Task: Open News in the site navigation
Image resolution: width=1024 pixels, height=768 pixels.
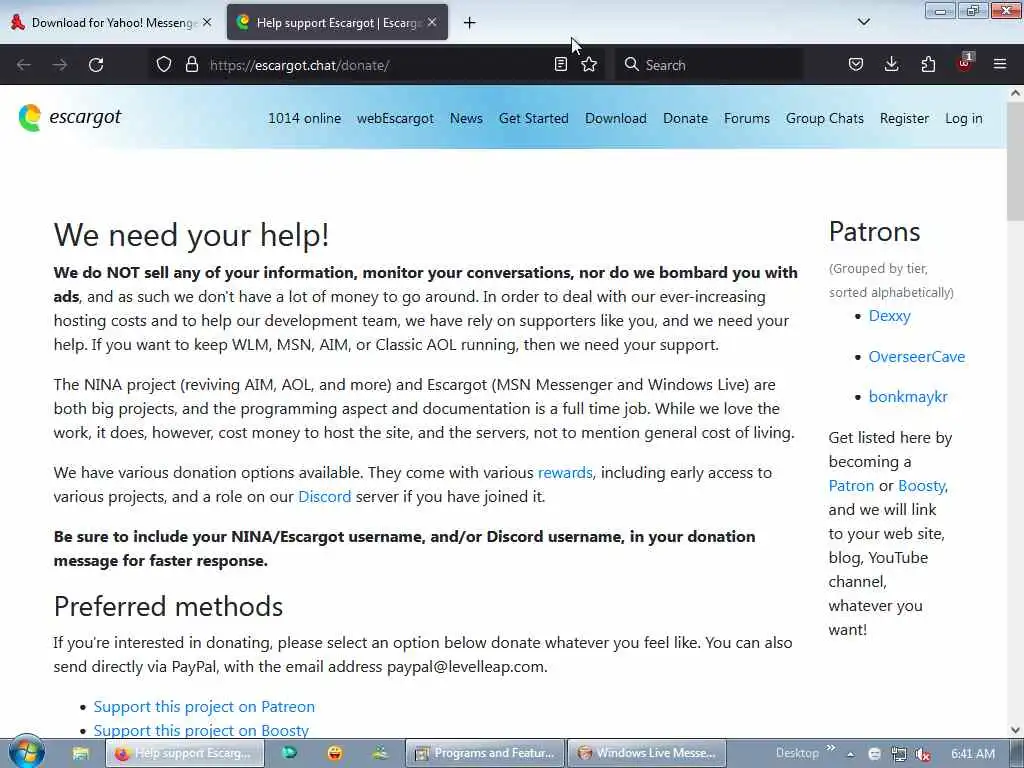Action: click(466, 118)
